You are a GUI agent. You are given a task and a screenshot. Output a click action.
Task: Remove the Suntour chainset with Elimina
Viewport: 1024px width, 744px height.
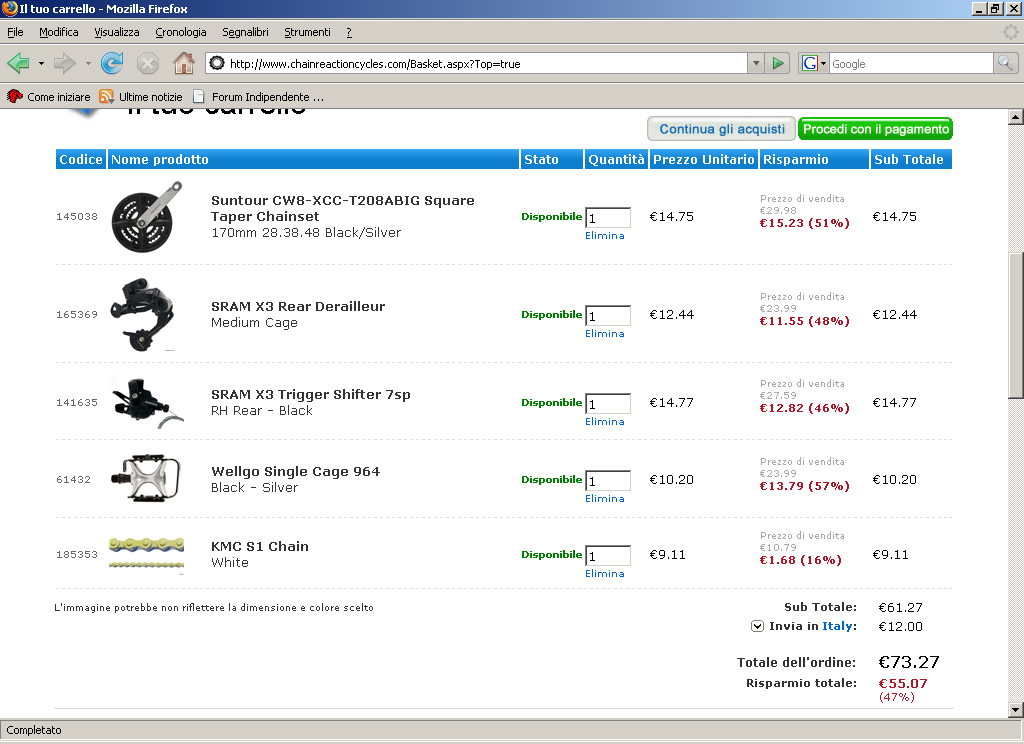click(x=605, y=236)
